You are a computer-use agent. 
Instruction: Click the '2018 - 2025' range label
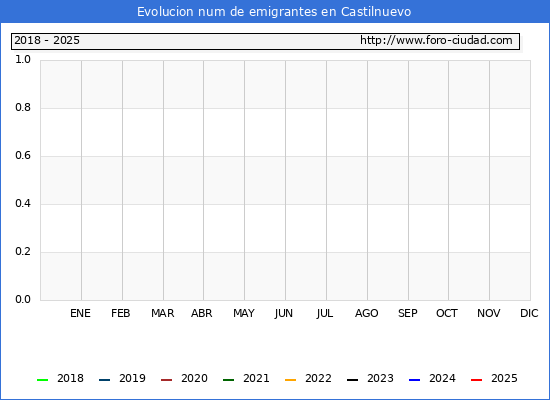pos(47,40)
